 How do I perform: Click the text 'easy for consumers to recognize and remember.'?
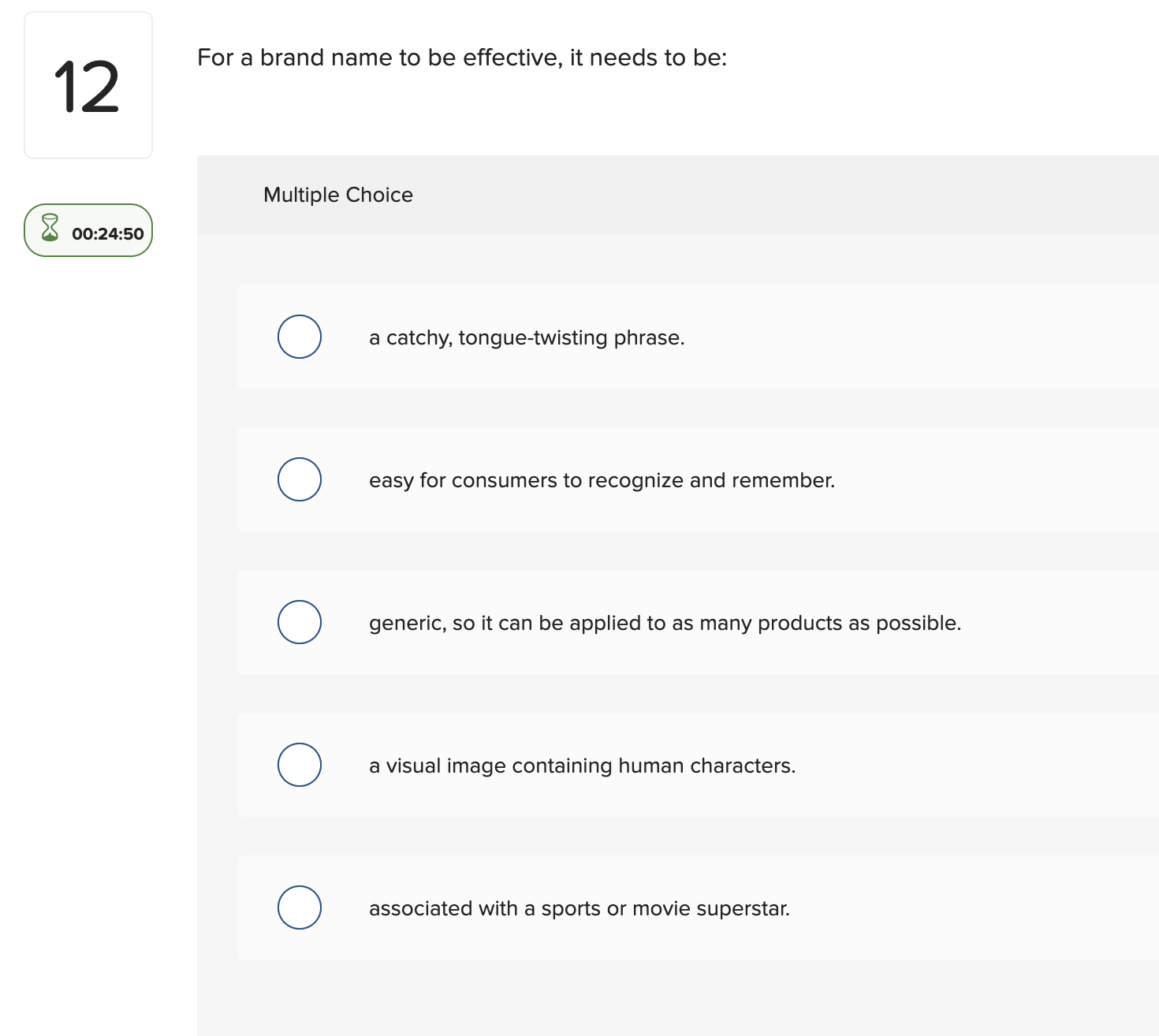(x=602, y=480)
